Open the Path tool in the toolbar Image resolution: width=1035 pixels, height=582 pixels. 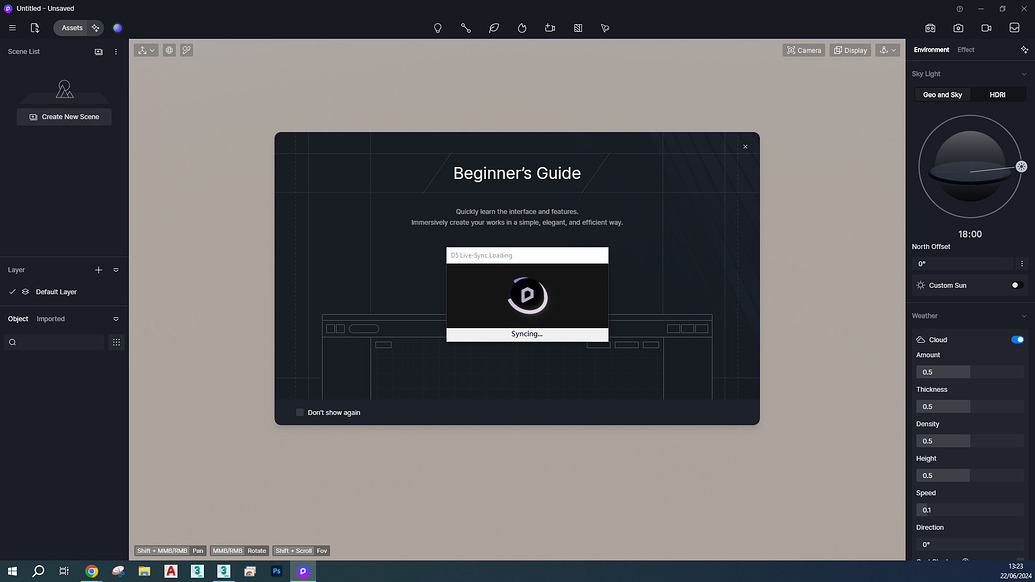[x=465, y=28]
